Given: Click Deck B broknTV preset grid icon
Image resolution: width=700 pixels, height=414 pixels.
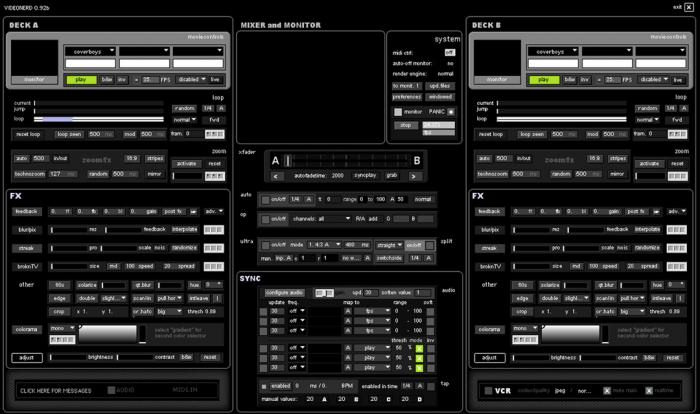Looking at the screenshot, I should (x=676, y=267).
